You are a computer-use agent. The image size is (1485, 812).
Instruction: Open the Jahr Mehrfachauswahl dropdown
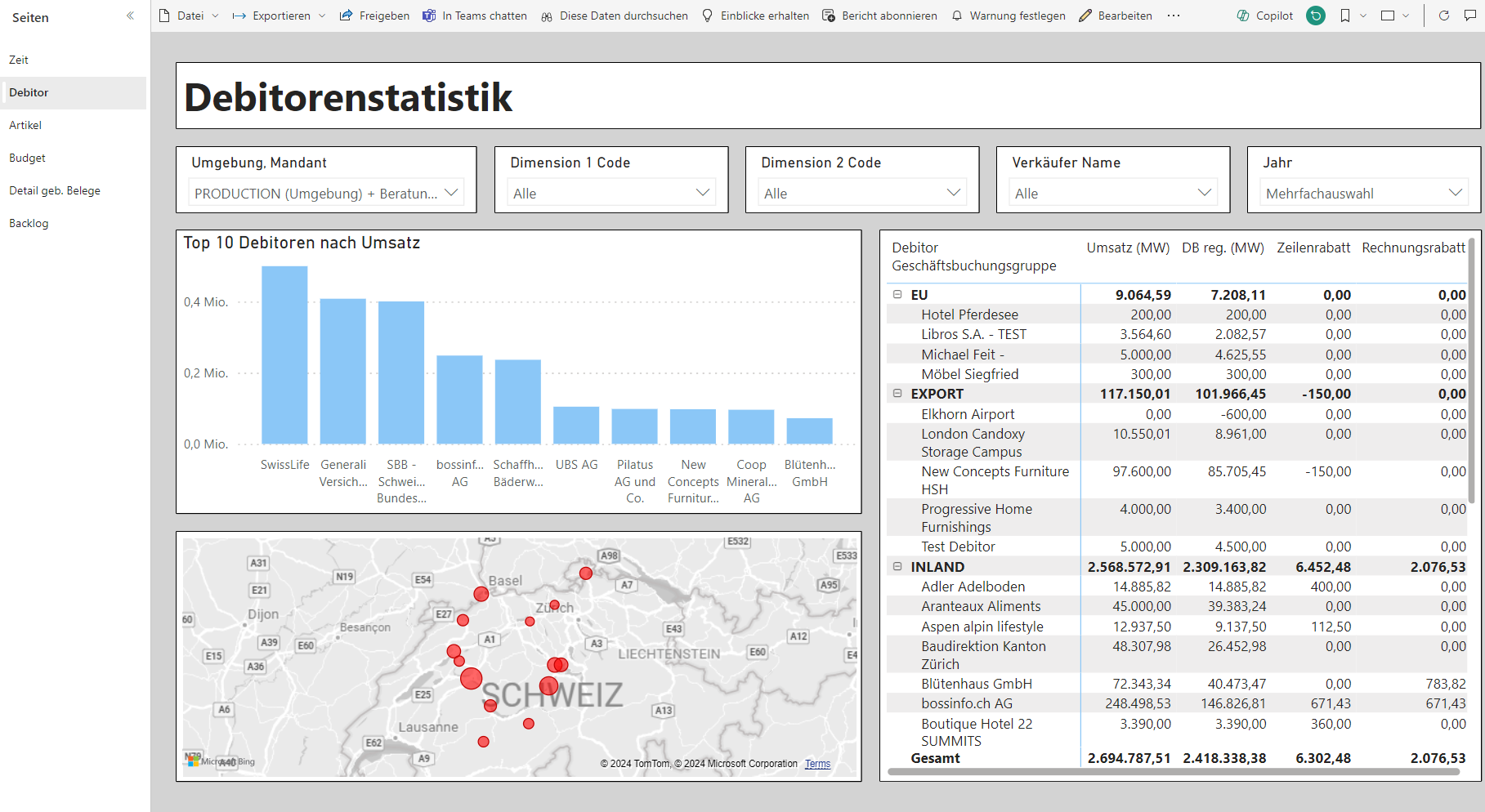point(1456,193)
